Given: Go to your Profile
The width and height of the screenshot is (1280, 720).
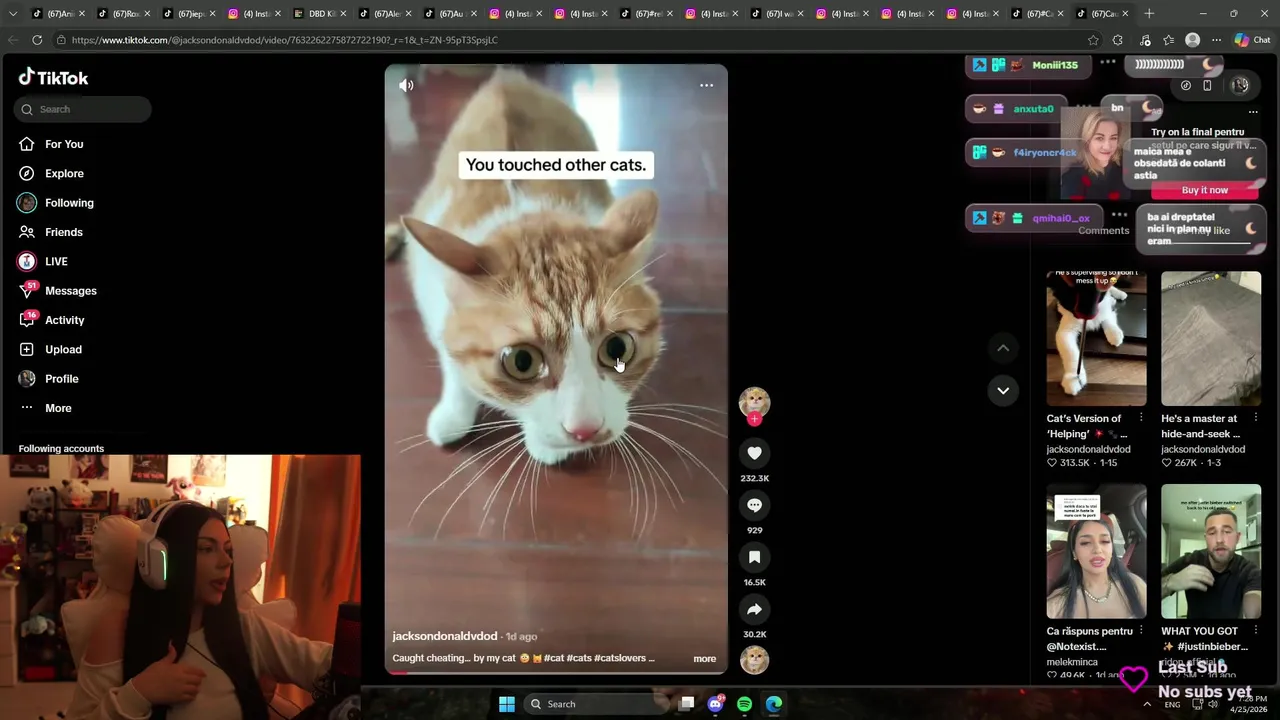Looking at the screenshot, I should 62,379.
